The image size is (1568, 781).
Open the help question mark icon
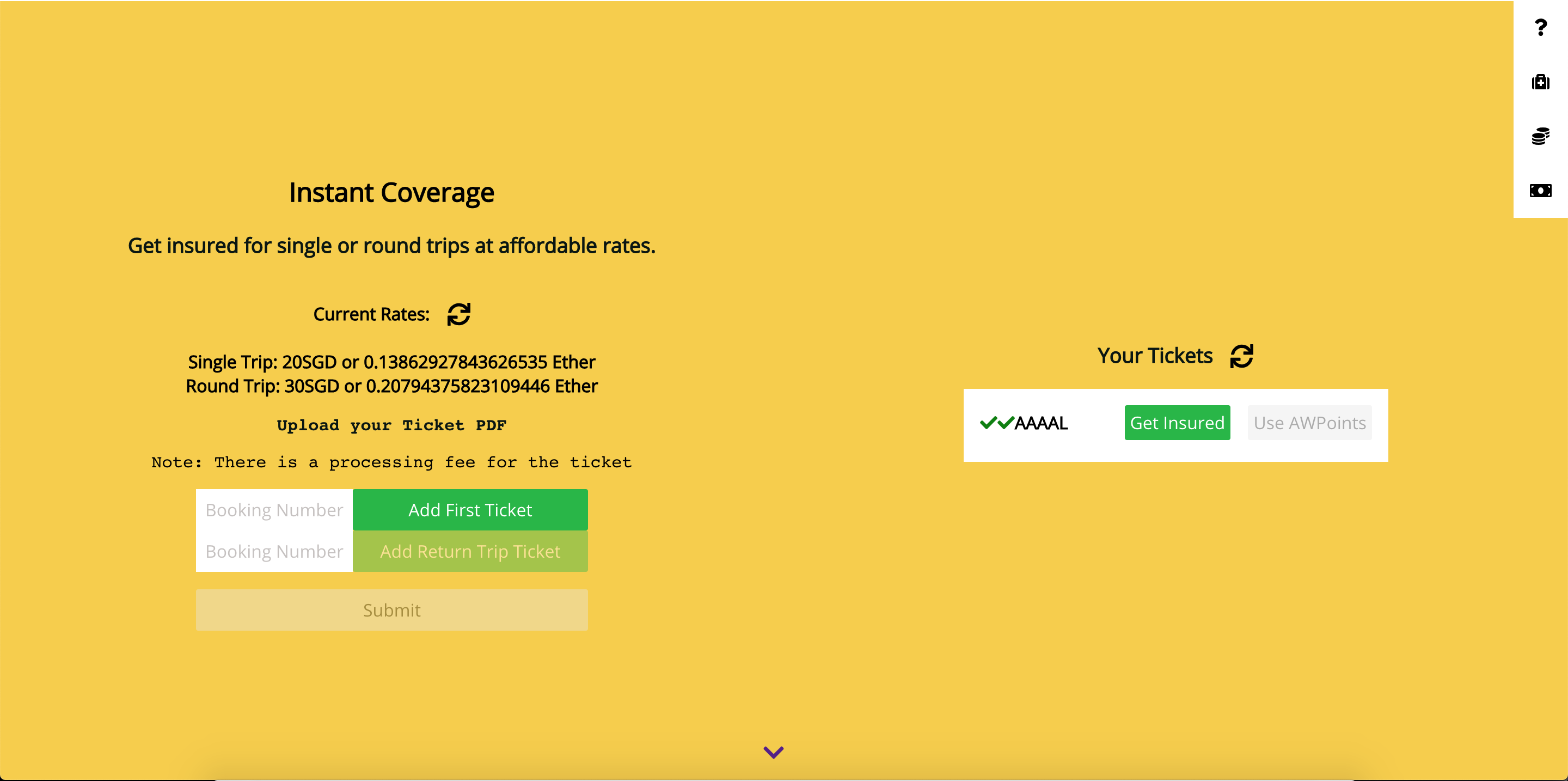tap(1540, 27)
